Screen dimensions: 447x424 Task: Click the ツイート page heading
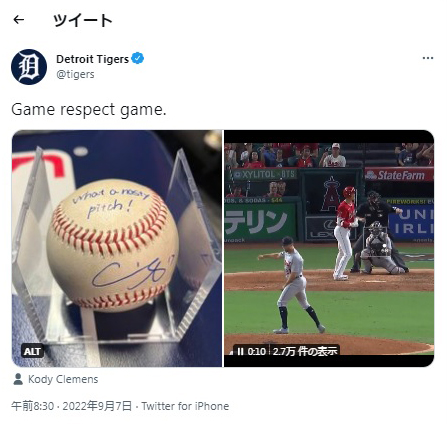(83, 20)
